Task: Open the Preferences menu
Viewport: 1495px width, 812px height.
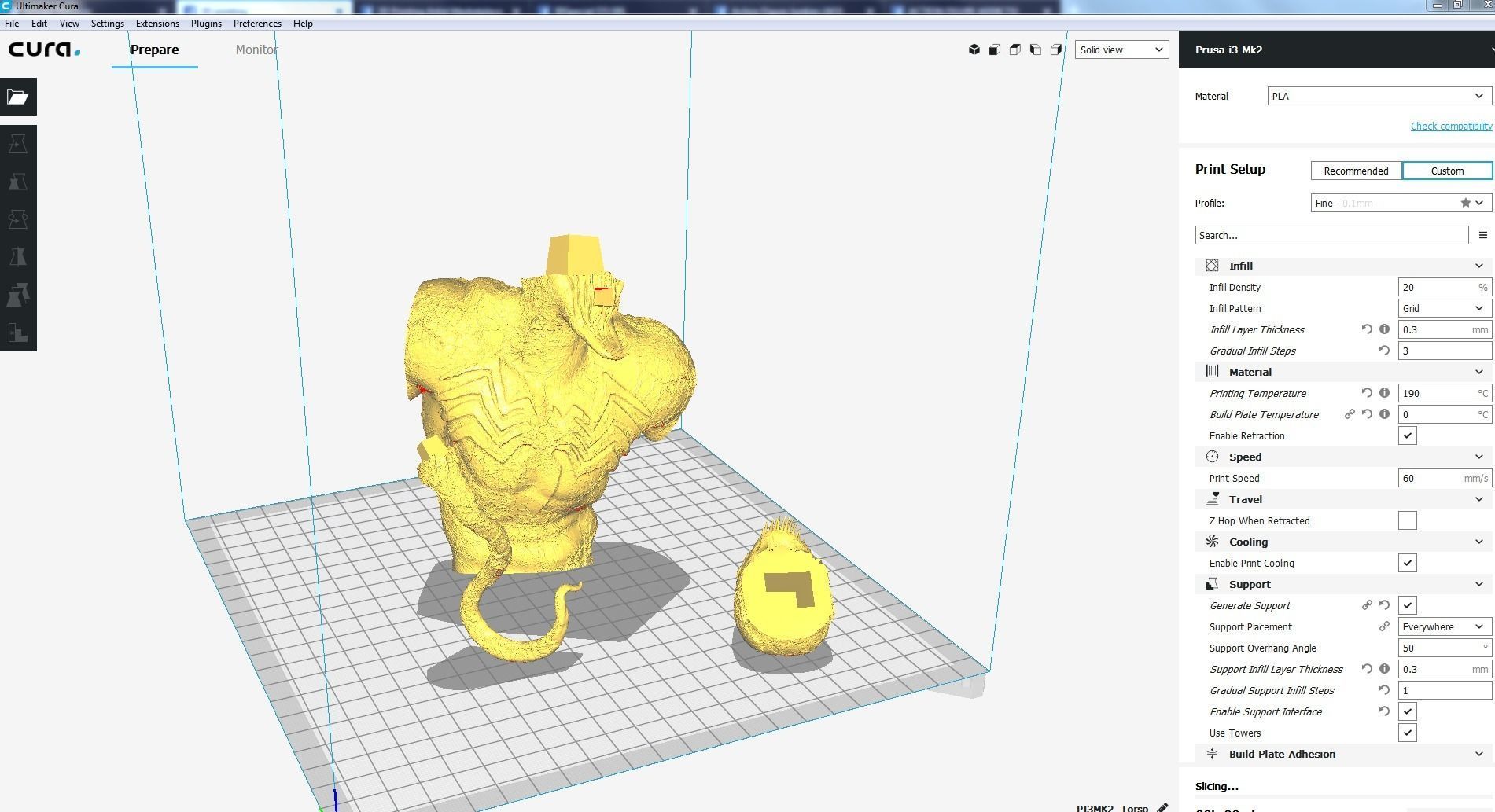Action: (x=257, y=24)
